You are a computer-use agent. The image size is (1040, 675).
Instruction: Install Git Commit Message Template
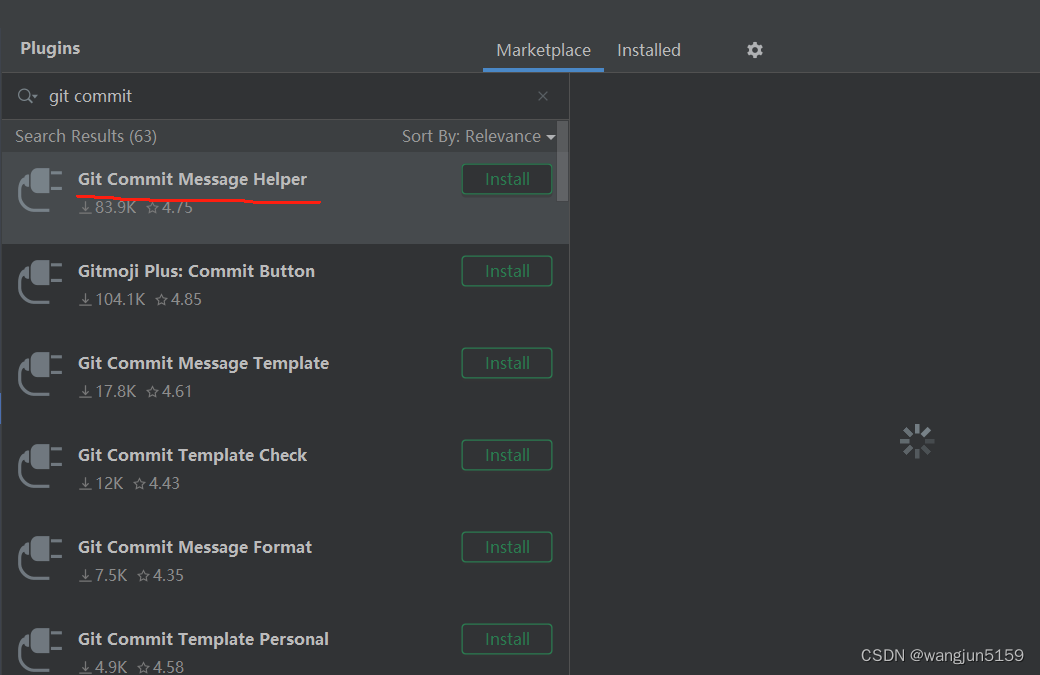(x=507, y=363)
